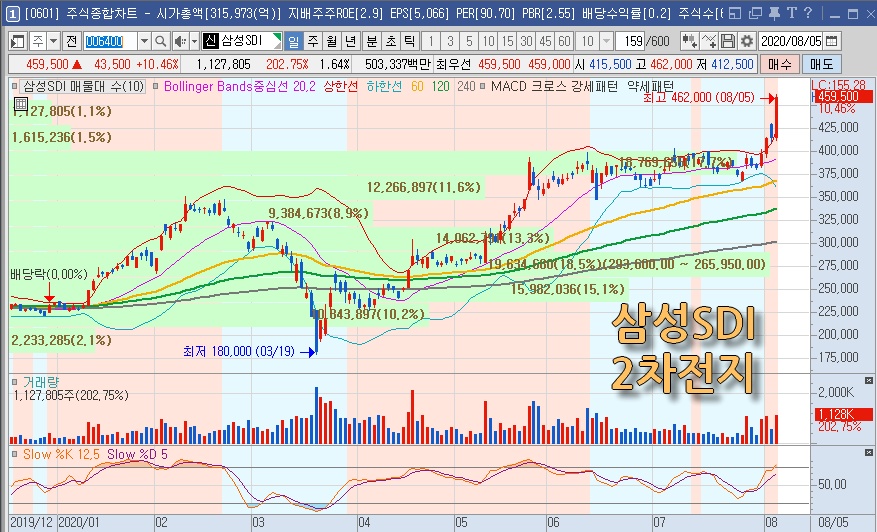
Task: Open help with question mark icon
Action: 808,13
